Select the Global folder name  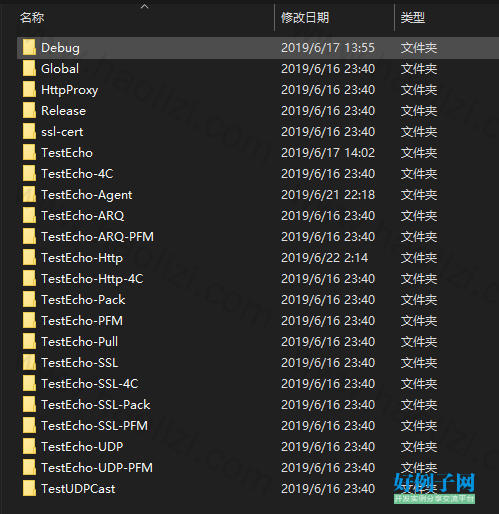60,69
